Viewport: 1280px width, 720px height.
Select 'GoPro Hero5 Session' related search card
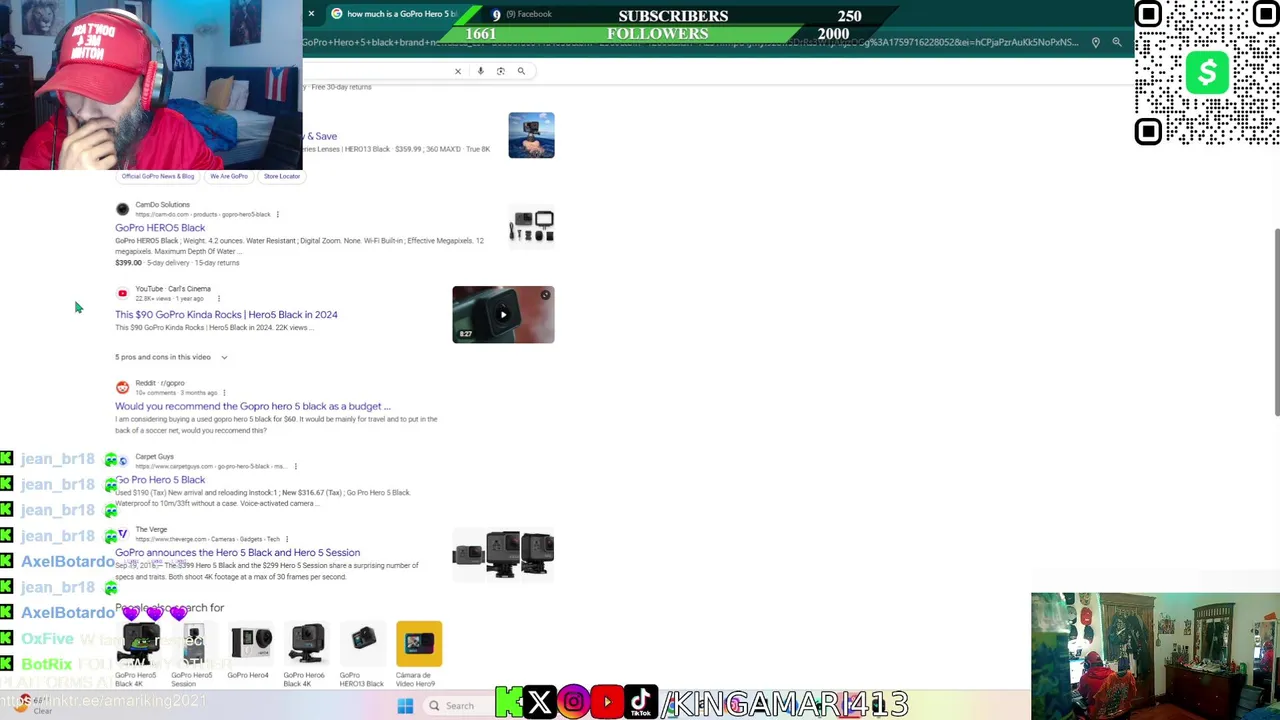point(192,654)
